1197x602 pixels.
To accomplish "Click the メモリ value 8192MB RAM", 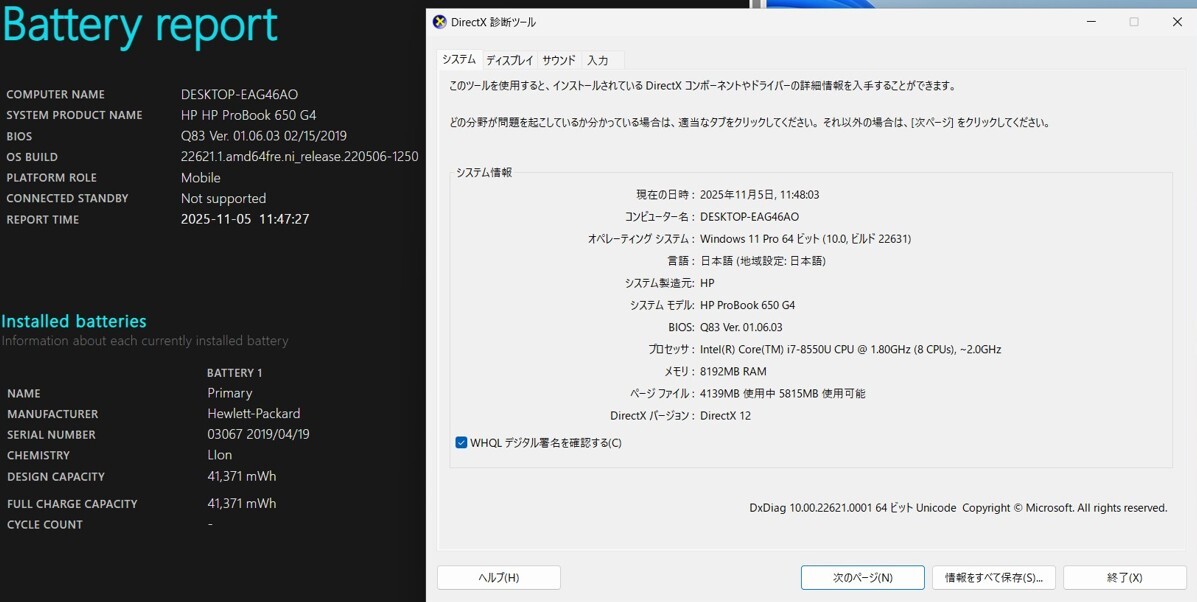I will coord(733,372).
